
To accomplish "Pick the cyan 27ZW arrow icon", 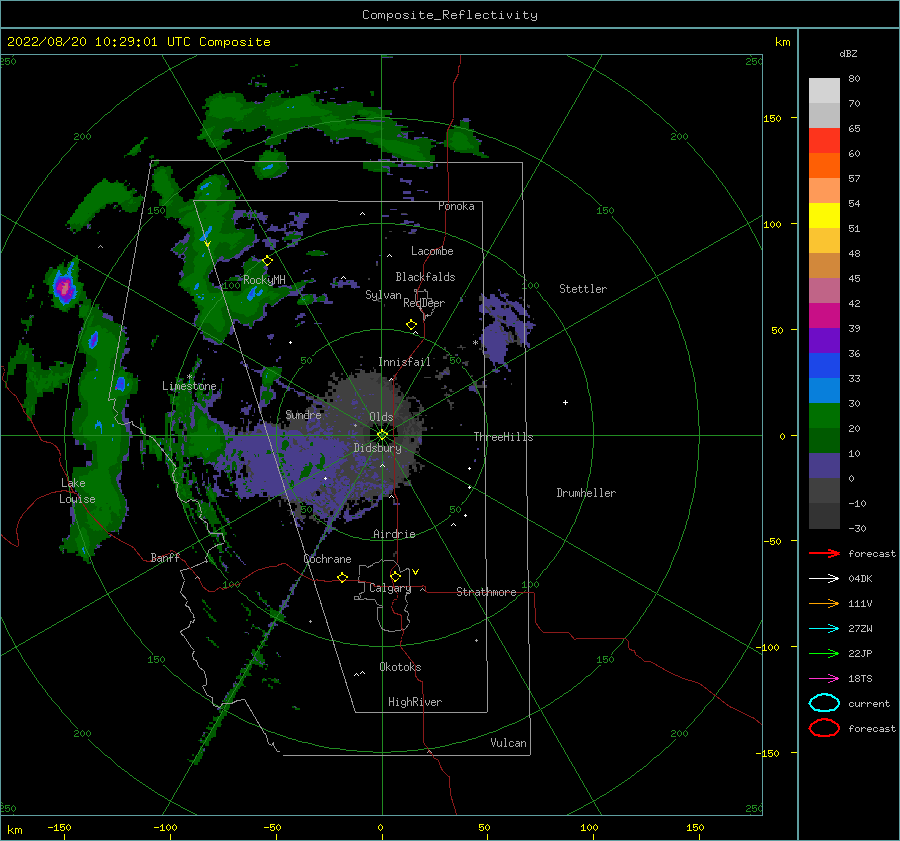I will (x=824, y=629).
